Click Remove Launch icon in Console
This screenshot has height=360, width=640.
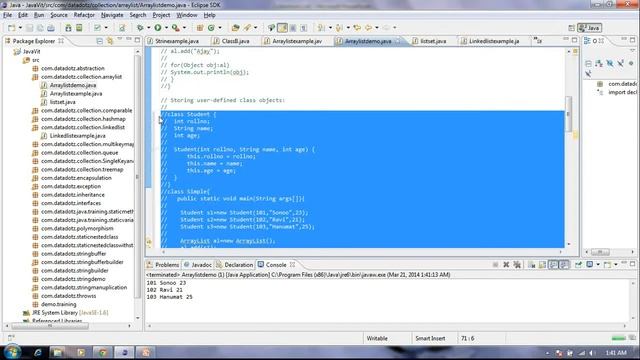click(506, 264)
